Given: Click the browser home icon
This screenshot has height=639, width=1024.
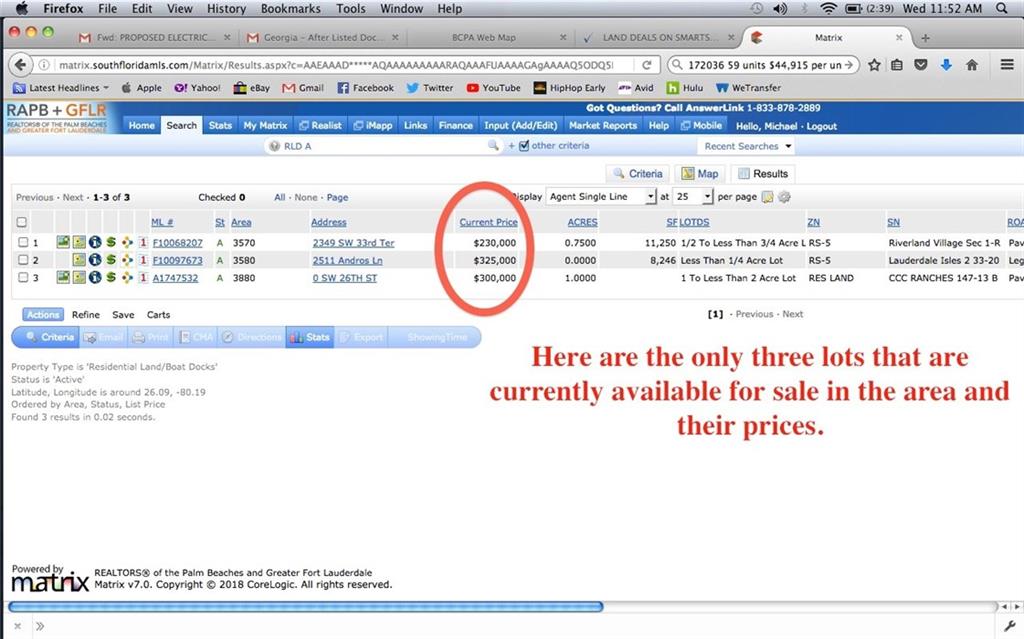Looking at the screenshot, I should coord(972,65).
